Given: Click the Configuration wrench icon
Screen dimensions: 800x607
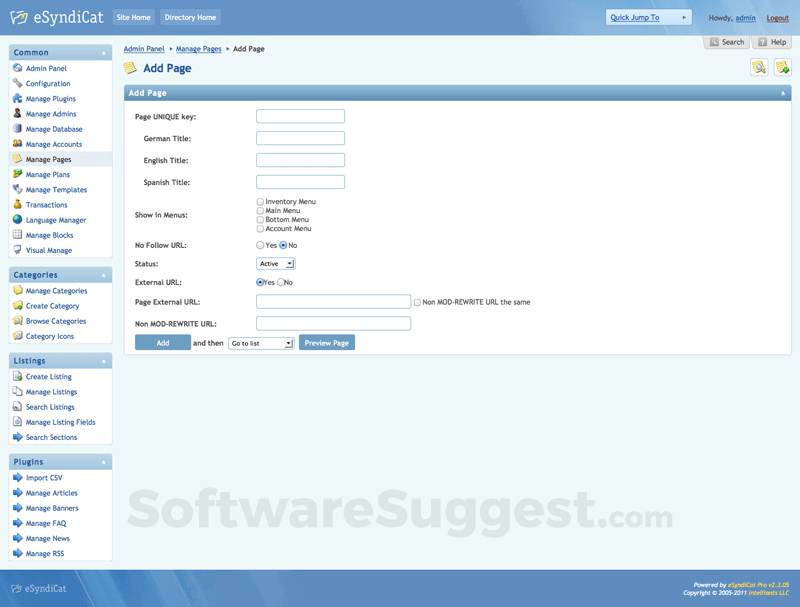Looking at the screenshot, I should tap(17, 83).
